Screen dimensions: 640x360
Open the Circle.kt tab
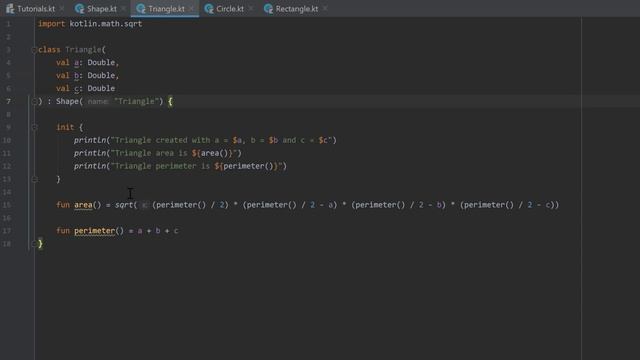(x=224, y=9)
